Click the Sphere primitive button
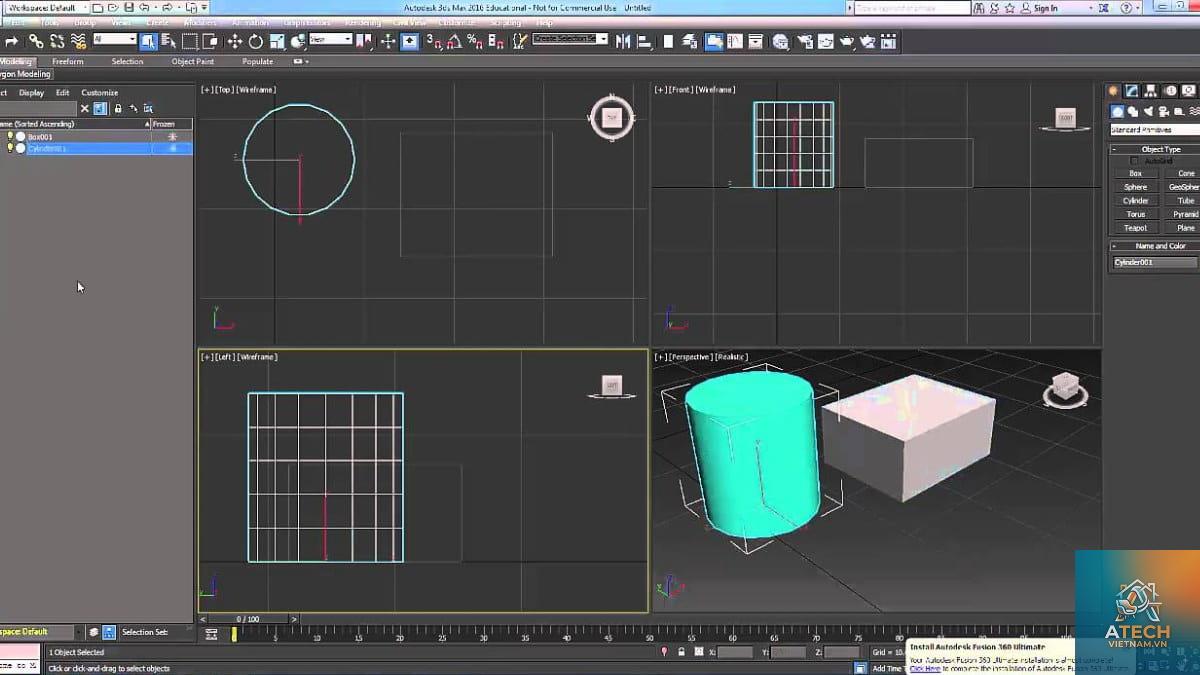1200x675 pixels. point(1135,187)
